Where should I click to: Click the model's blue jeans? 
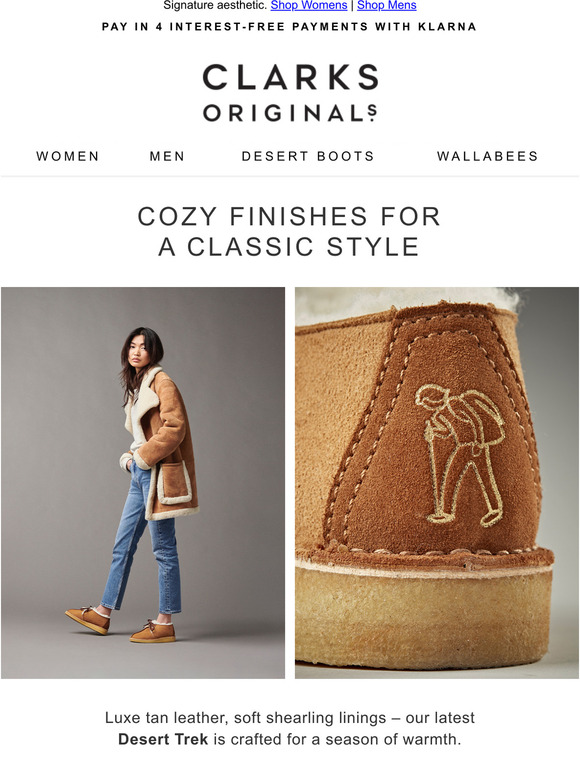click(141, 541)
